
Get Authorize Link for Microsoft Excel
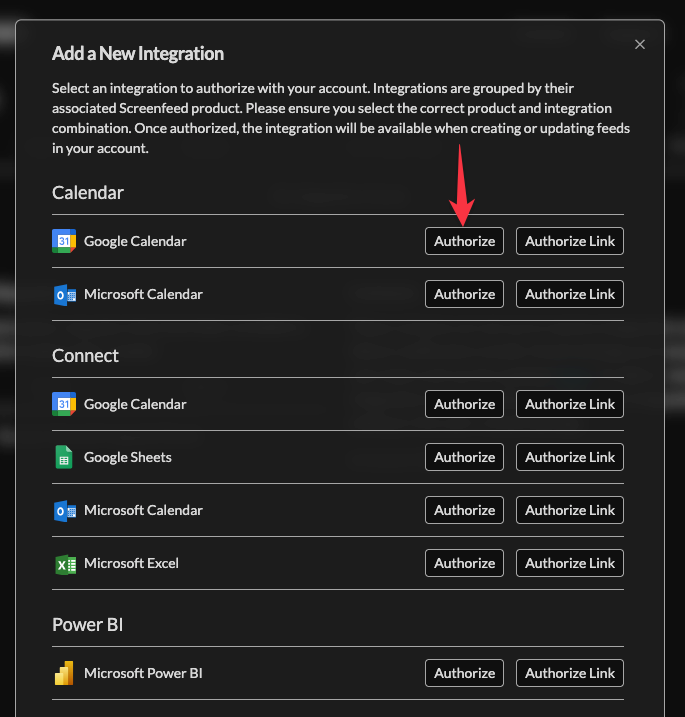click(x=570, y=563)
